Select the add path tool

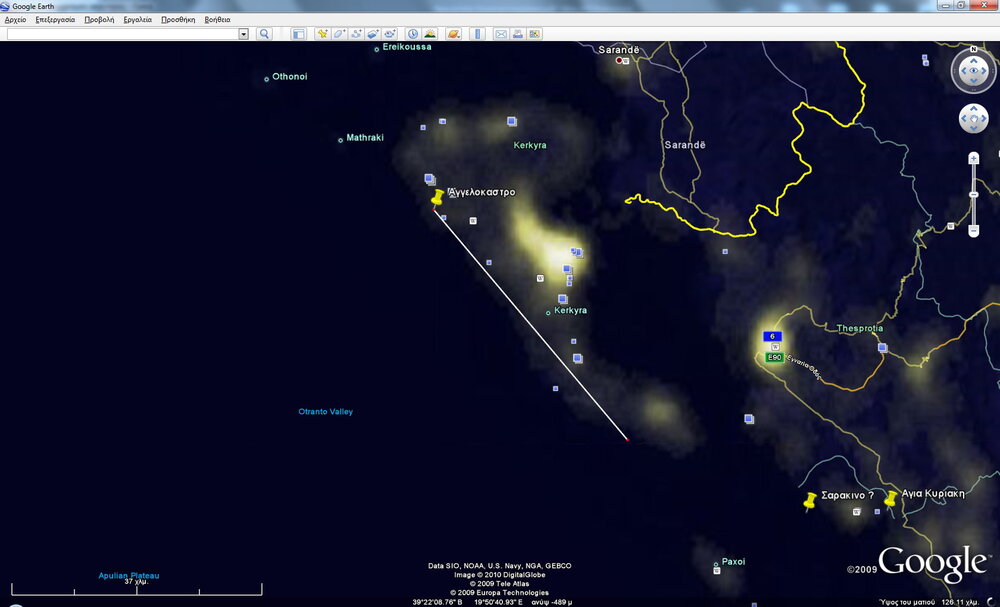pos(356,34)
